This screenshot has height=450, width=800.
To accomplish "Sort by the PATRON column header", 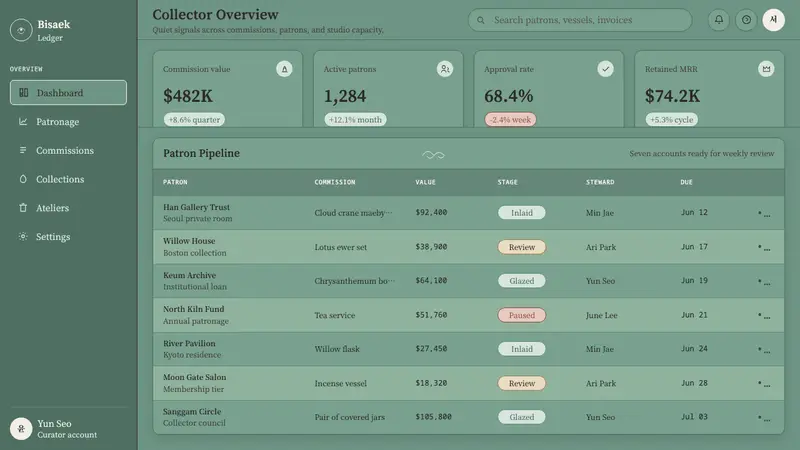I will coord(175,182).
